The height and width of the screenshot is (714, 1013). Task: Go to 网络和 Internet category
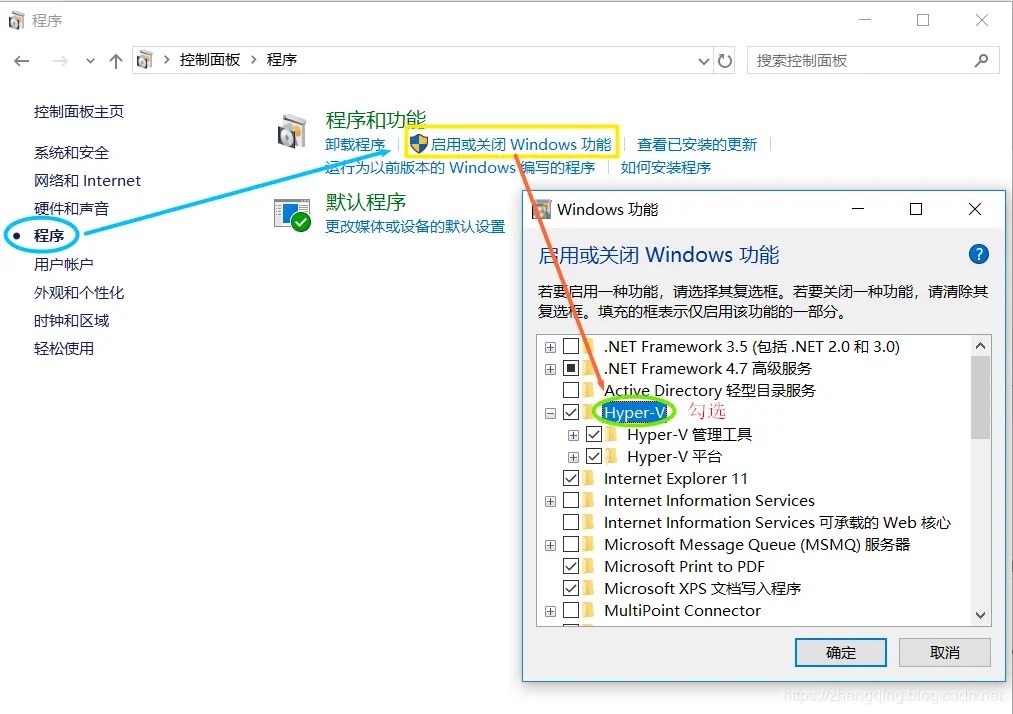(87, 180)
